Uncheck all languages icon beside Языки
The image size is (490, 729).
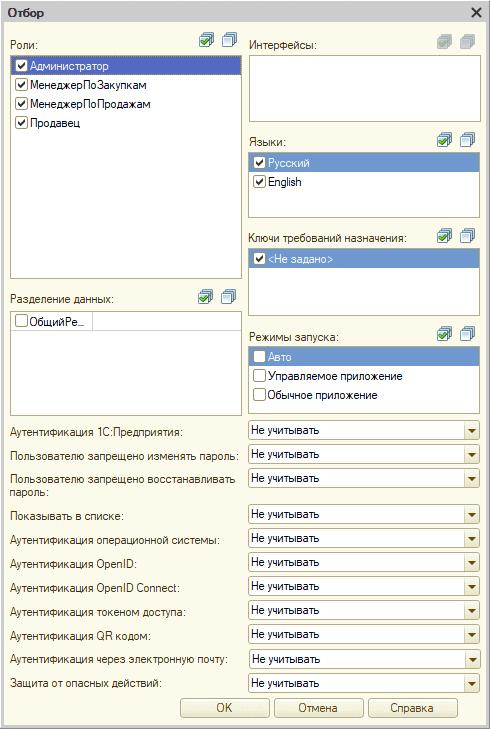(467, 139)
